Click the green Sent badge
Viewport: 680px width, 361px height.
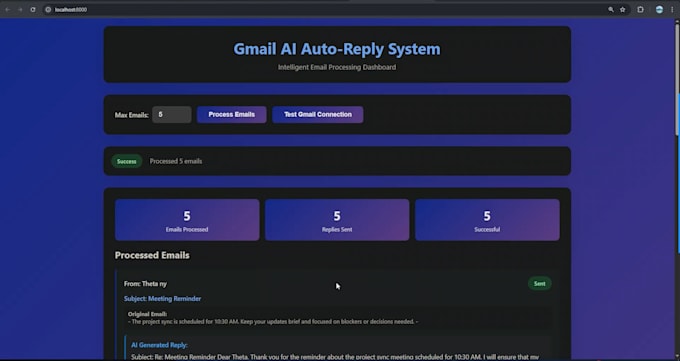pyautogui.click(x=539, y=284)
